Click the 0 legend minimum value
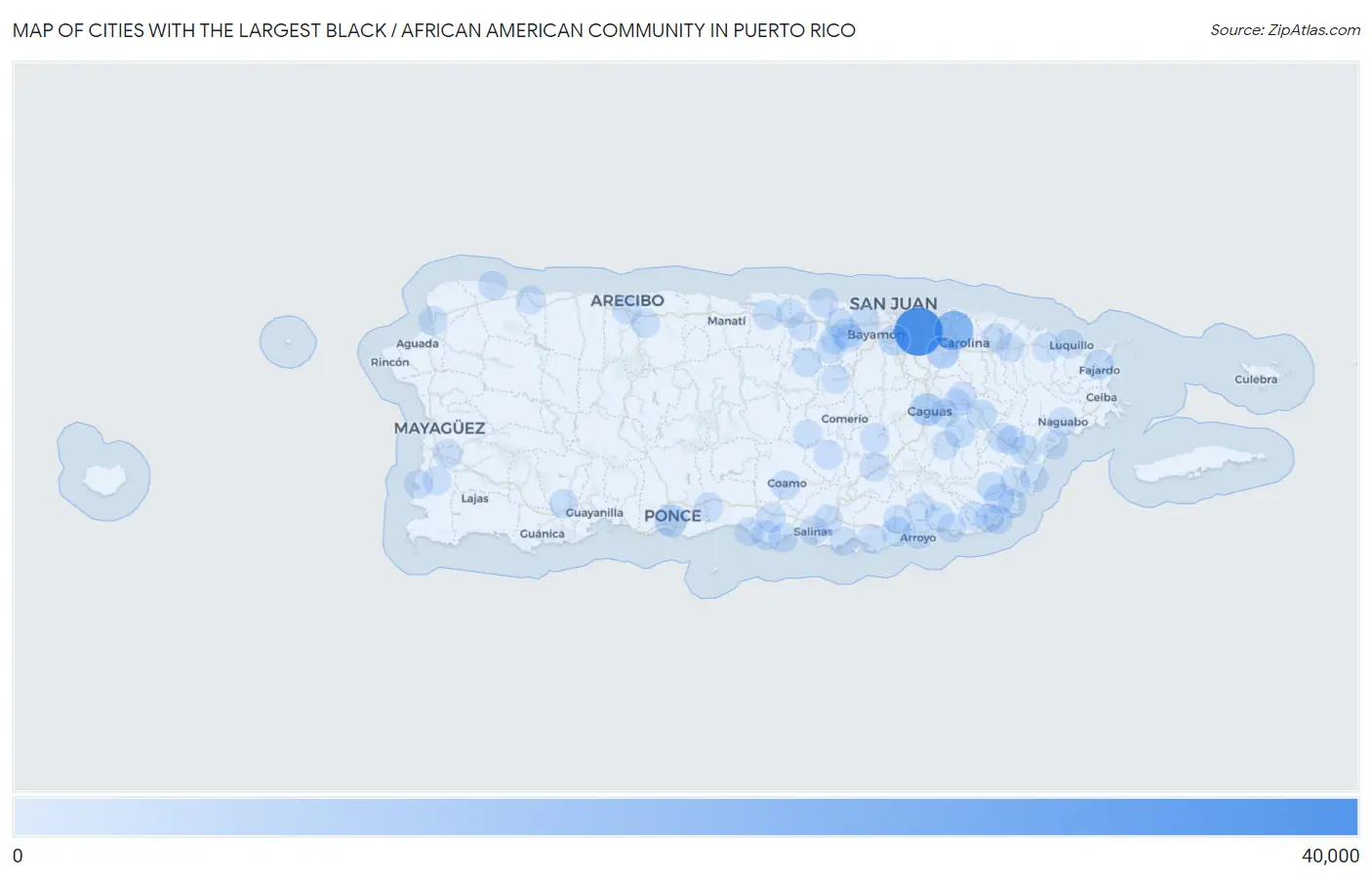The image size is (1372, 877). 18,856
